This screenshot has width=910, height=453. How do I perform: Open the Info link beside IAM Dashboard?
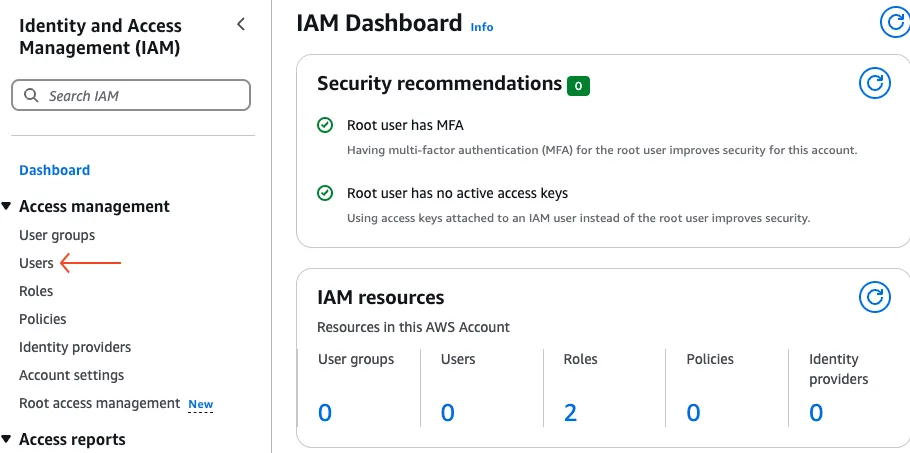tap(482, 27)
